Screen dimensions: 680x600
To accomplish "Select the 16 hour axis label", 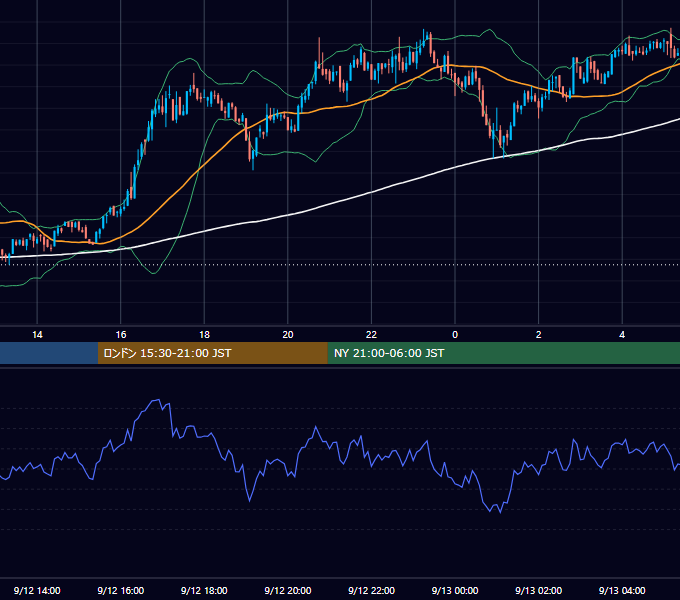I will coord(121,335).
